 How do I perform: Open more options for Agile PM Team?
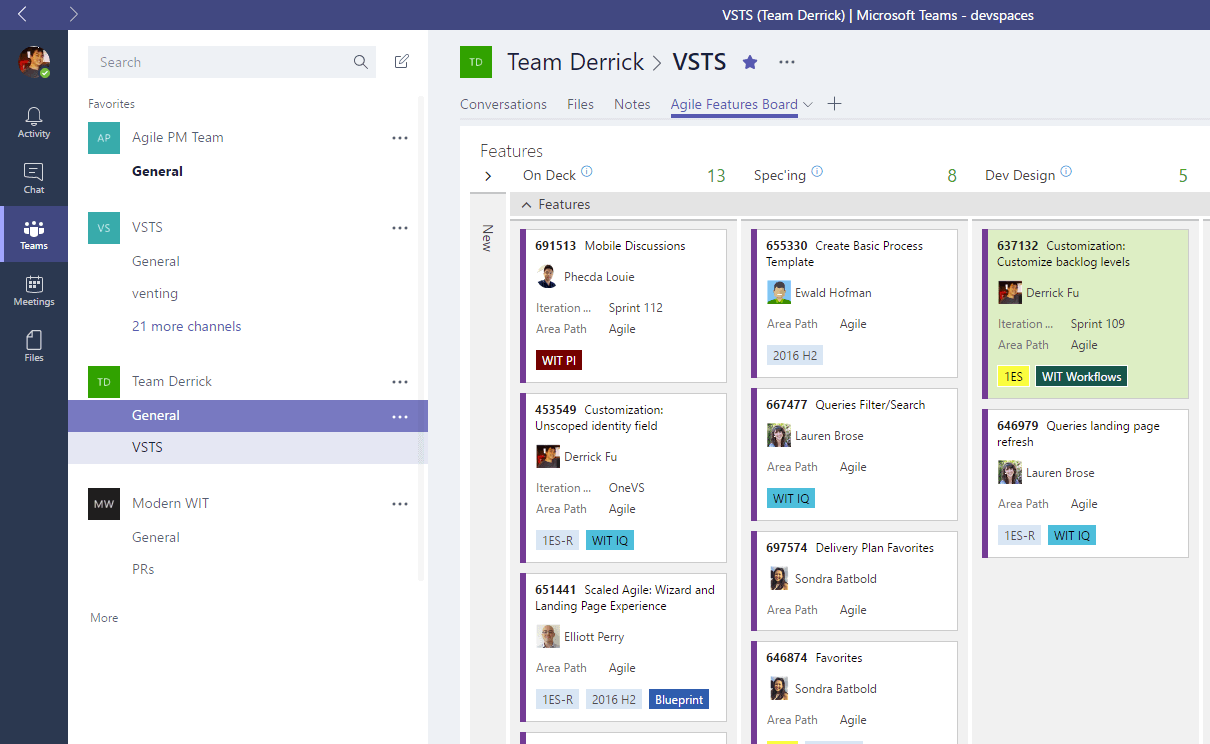click(400, 138)
